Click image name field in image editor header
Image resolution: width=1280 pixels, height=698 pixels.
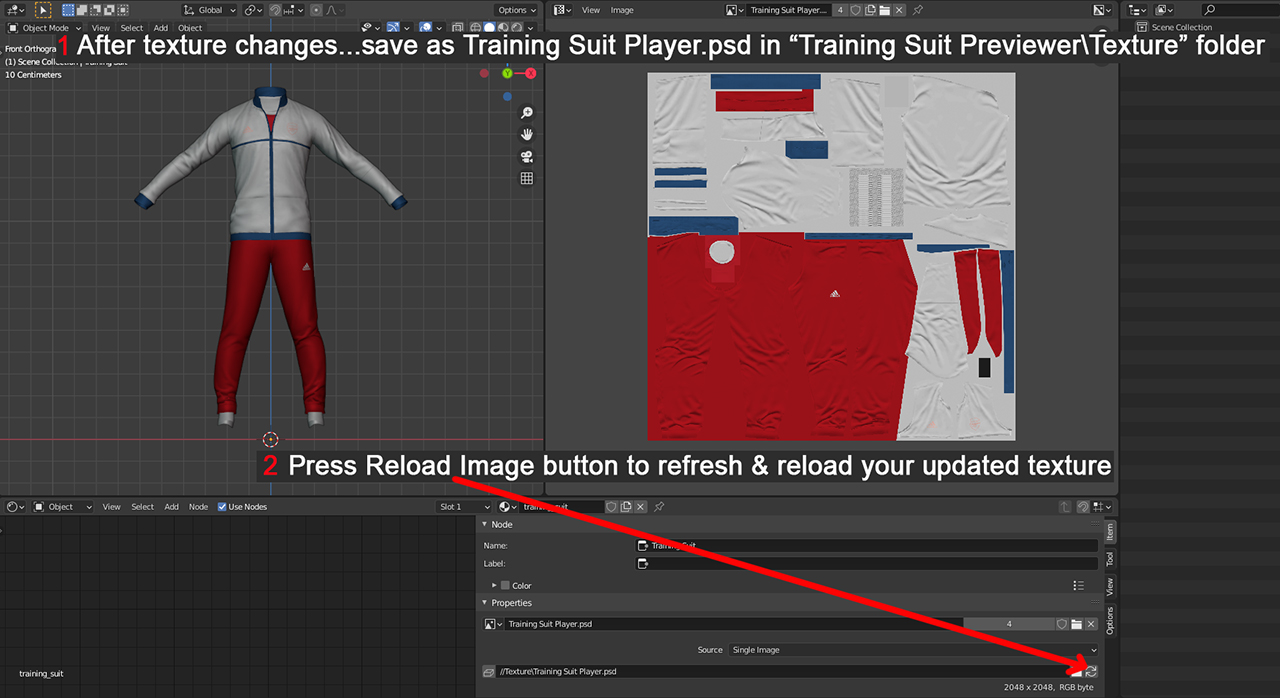(x=788, y=10)
